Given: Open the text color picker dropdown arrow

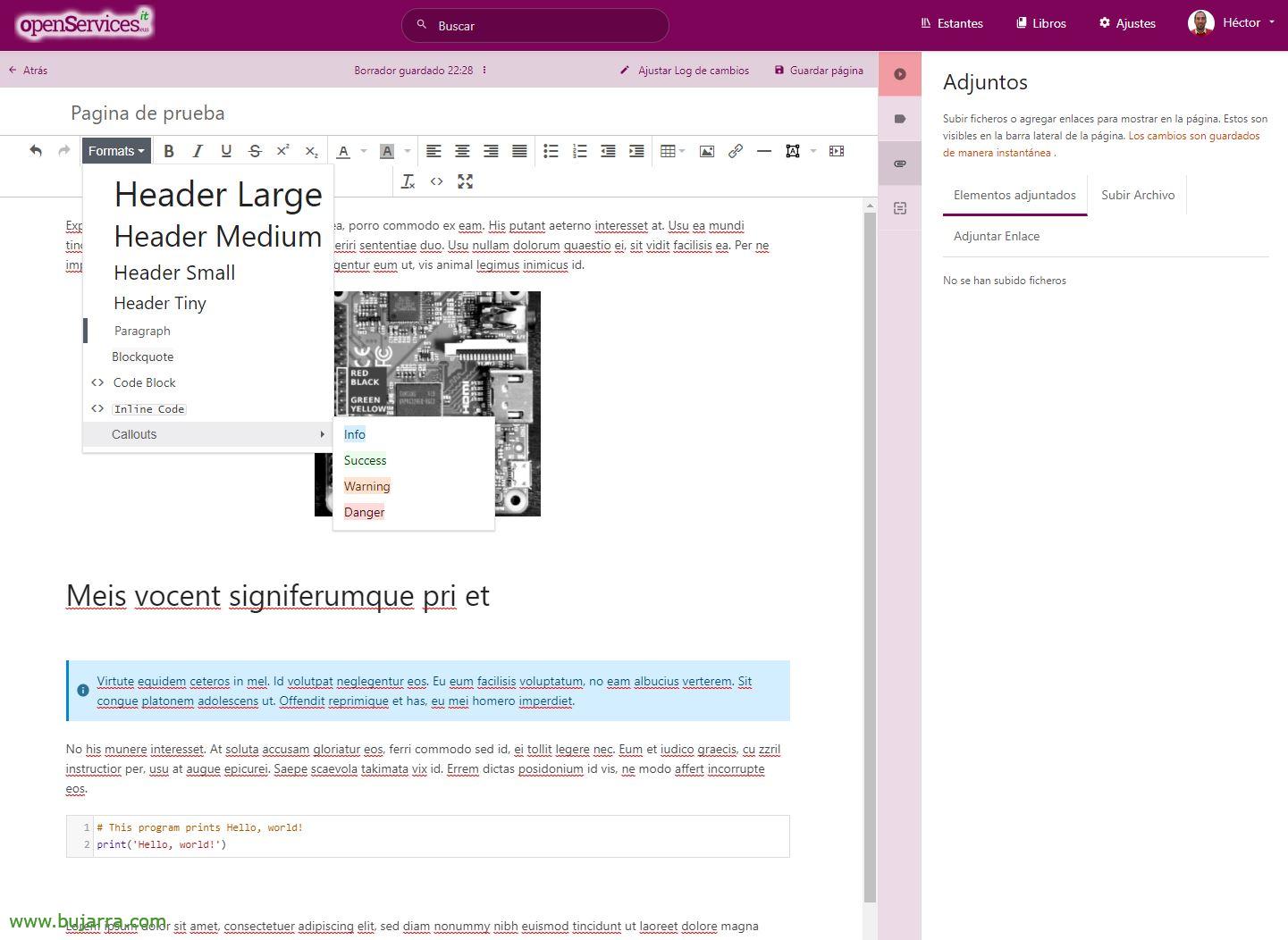Looking at the screenshot, I should pyautogui.click(x=364, y=151).
